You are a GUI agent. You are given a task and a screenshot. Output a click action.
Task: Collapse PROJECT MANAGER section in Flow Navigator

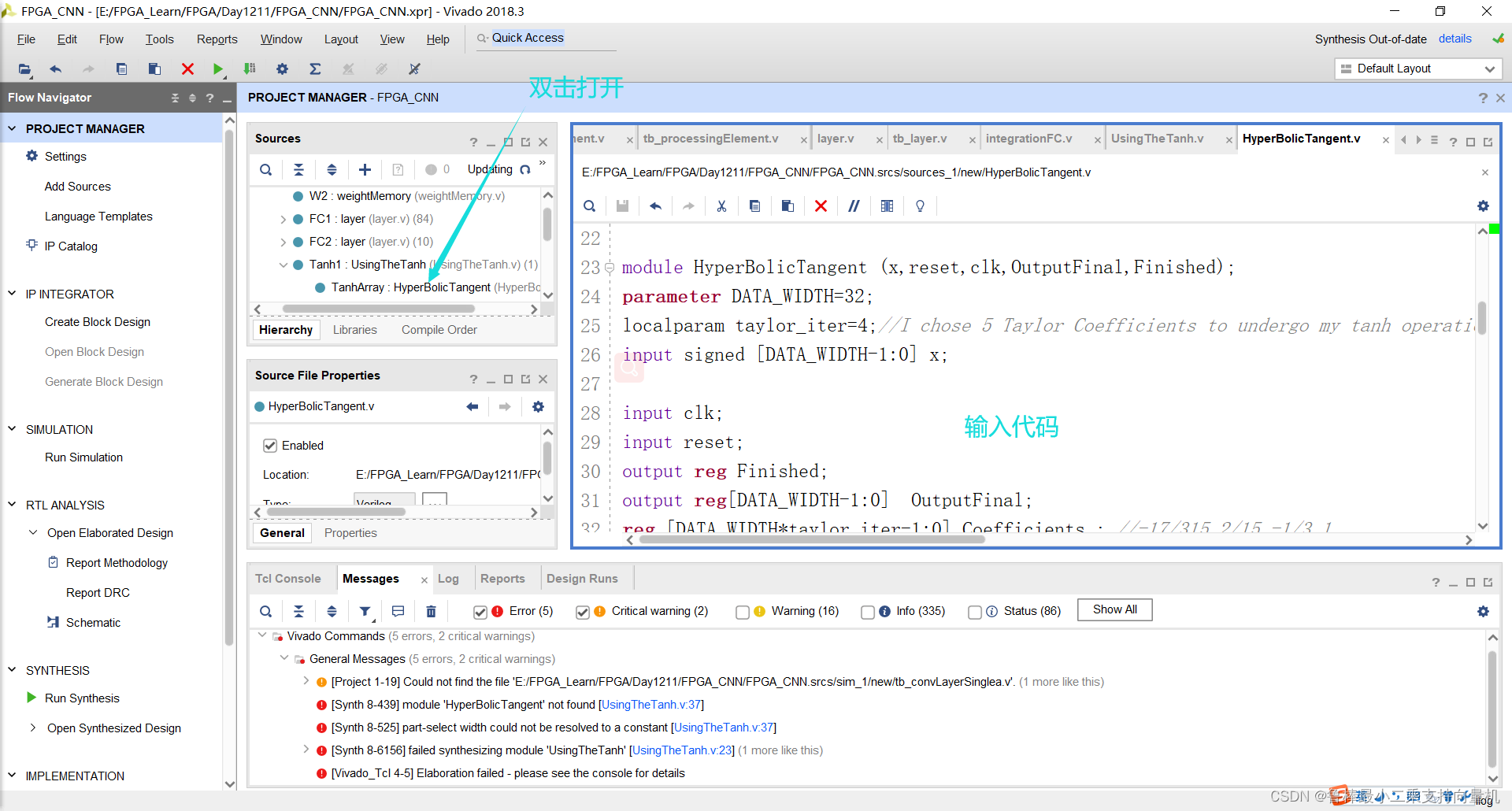point(12,128)
